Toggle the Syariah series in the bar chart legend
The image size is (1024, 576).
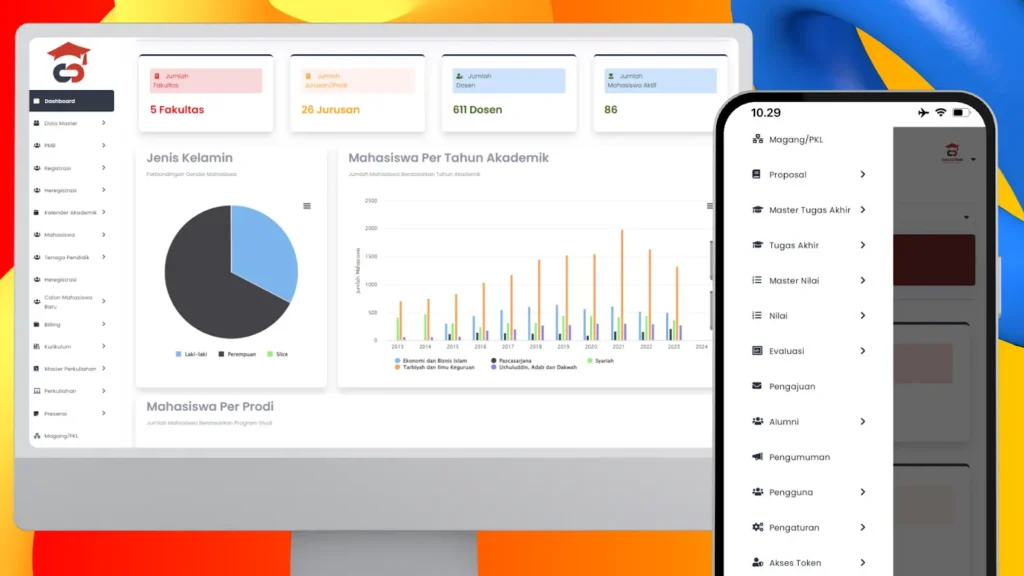pos(600,360)
